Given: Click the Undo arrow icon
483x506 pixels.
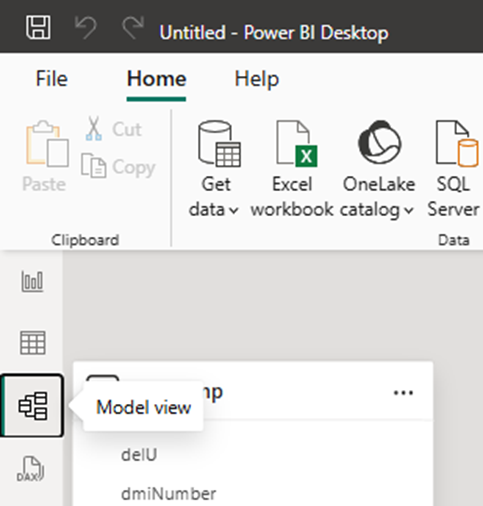Looking at the screenshot, I should click(86, 27).
